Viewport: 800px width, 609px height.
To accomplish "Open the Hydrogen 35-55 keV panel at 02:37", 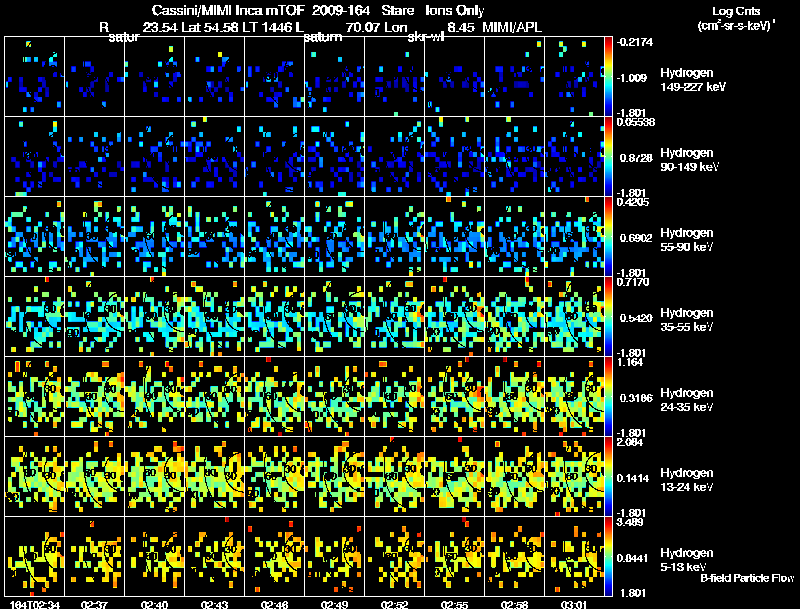I will [x=94, y=317].
